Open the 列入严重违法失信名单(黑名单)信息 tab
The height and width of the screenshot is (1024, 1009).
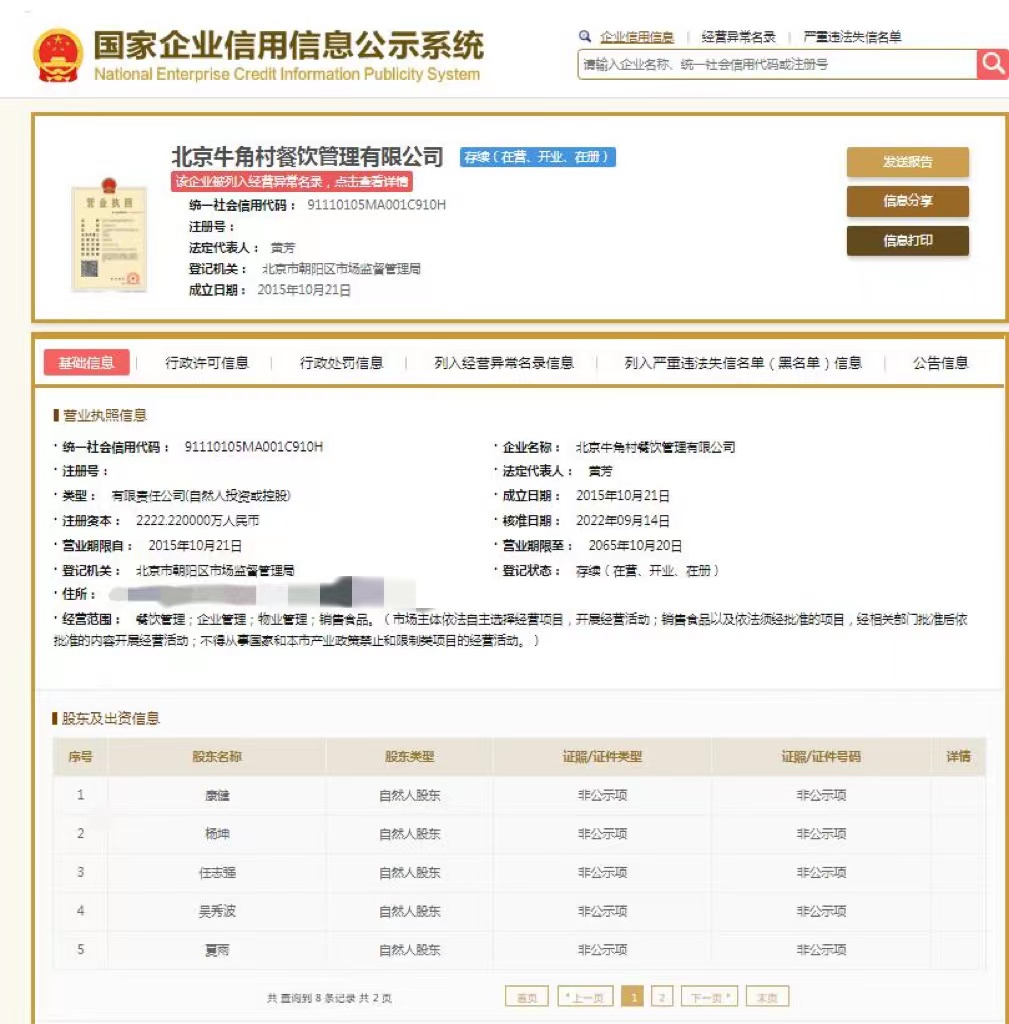[743, 363]
